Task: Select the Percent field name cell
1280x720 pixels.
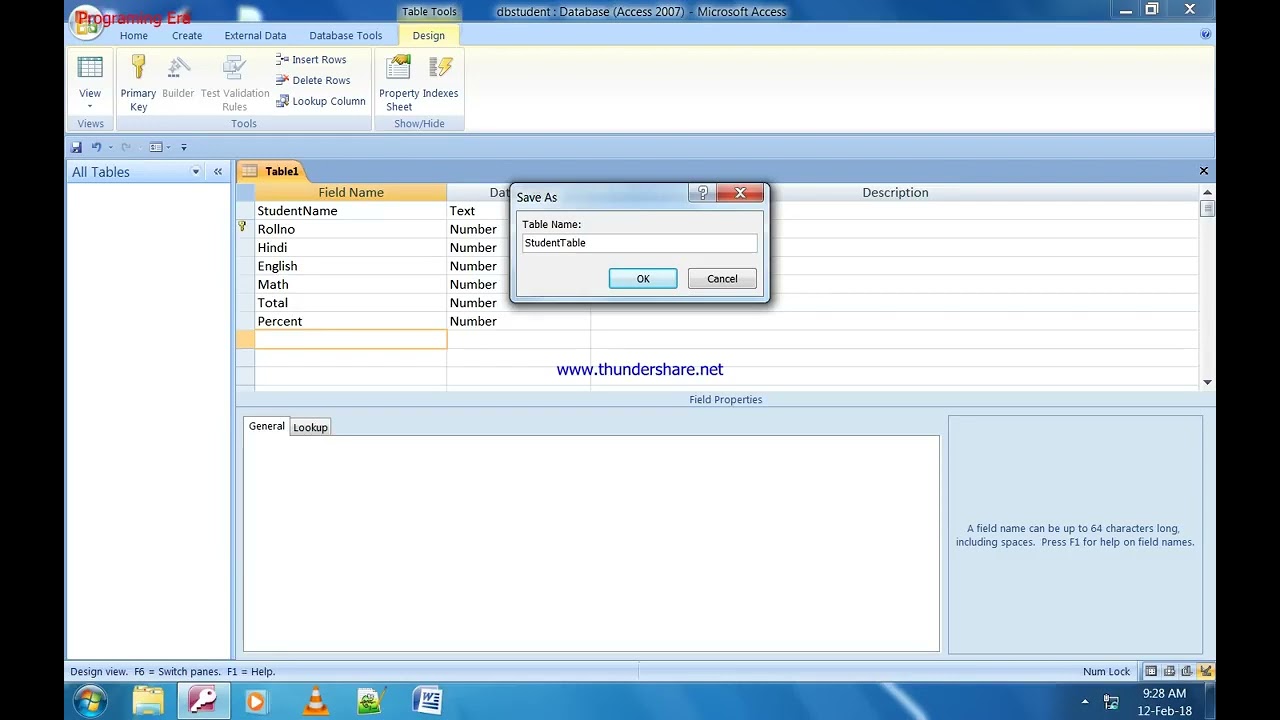Action: coord(351,321)
